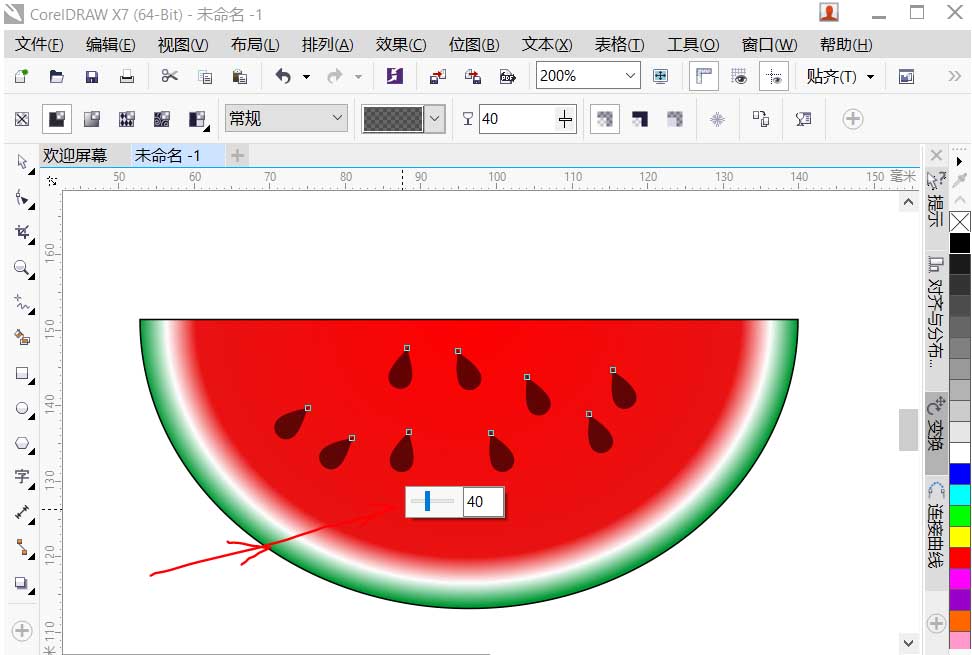Select the Freehand drawing tool
This screenshot has width=972, height=655.
(22, 303)
